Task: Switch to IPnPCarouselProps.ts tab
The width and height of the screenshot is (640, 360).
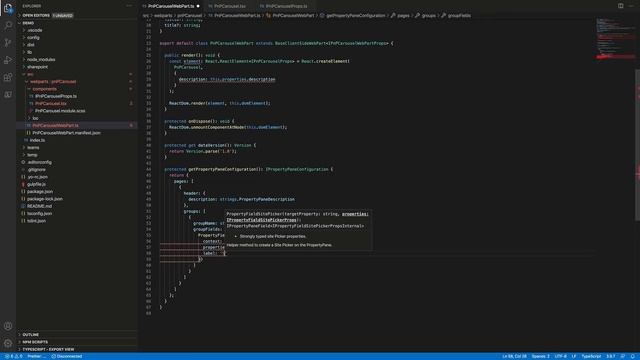Action: tap(287, 6)
